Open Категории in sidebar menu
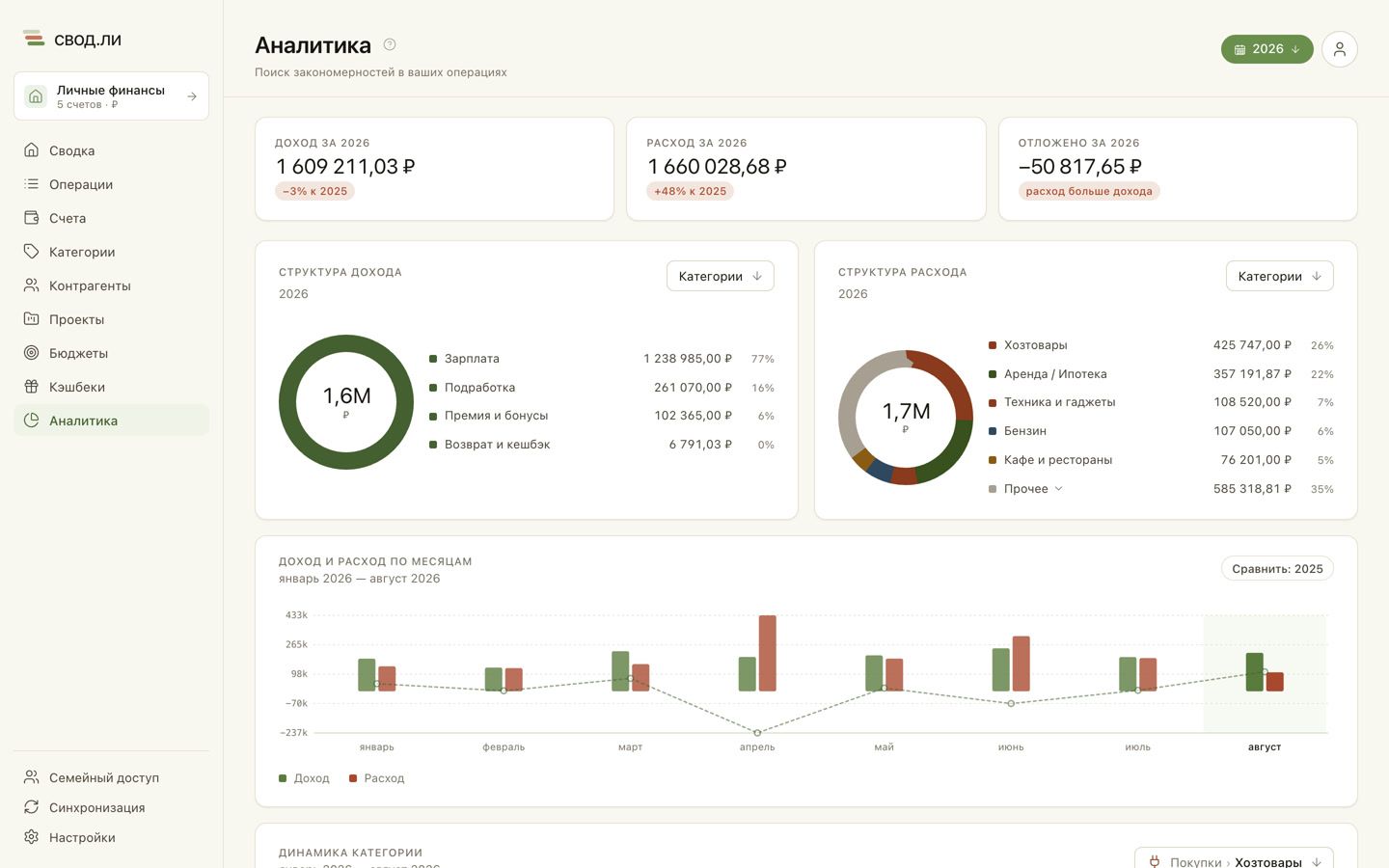The height and width of the screenshot is (868, 1389). [111, 252]
